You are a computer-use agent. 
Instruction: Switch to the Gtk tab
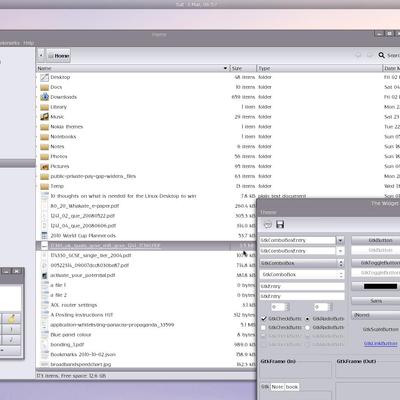[x=265, y=387]
